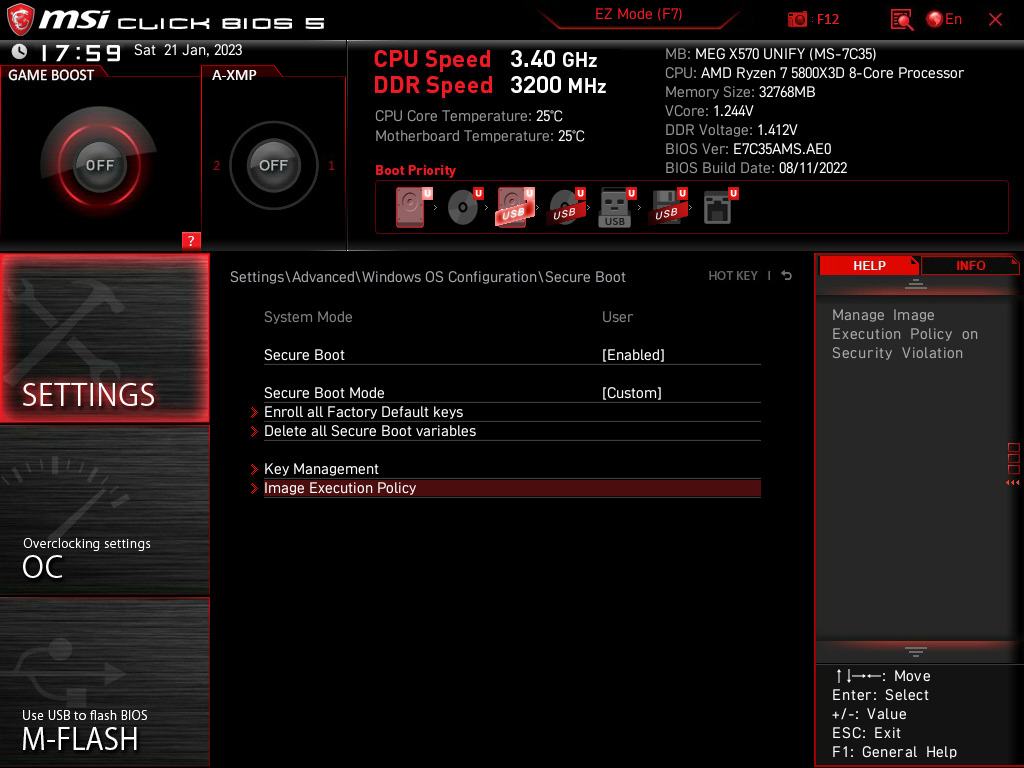The height and width of the screenshot is (768, 1024).
Task: Select the hard disk boot device icon
Action: [413, 207]
